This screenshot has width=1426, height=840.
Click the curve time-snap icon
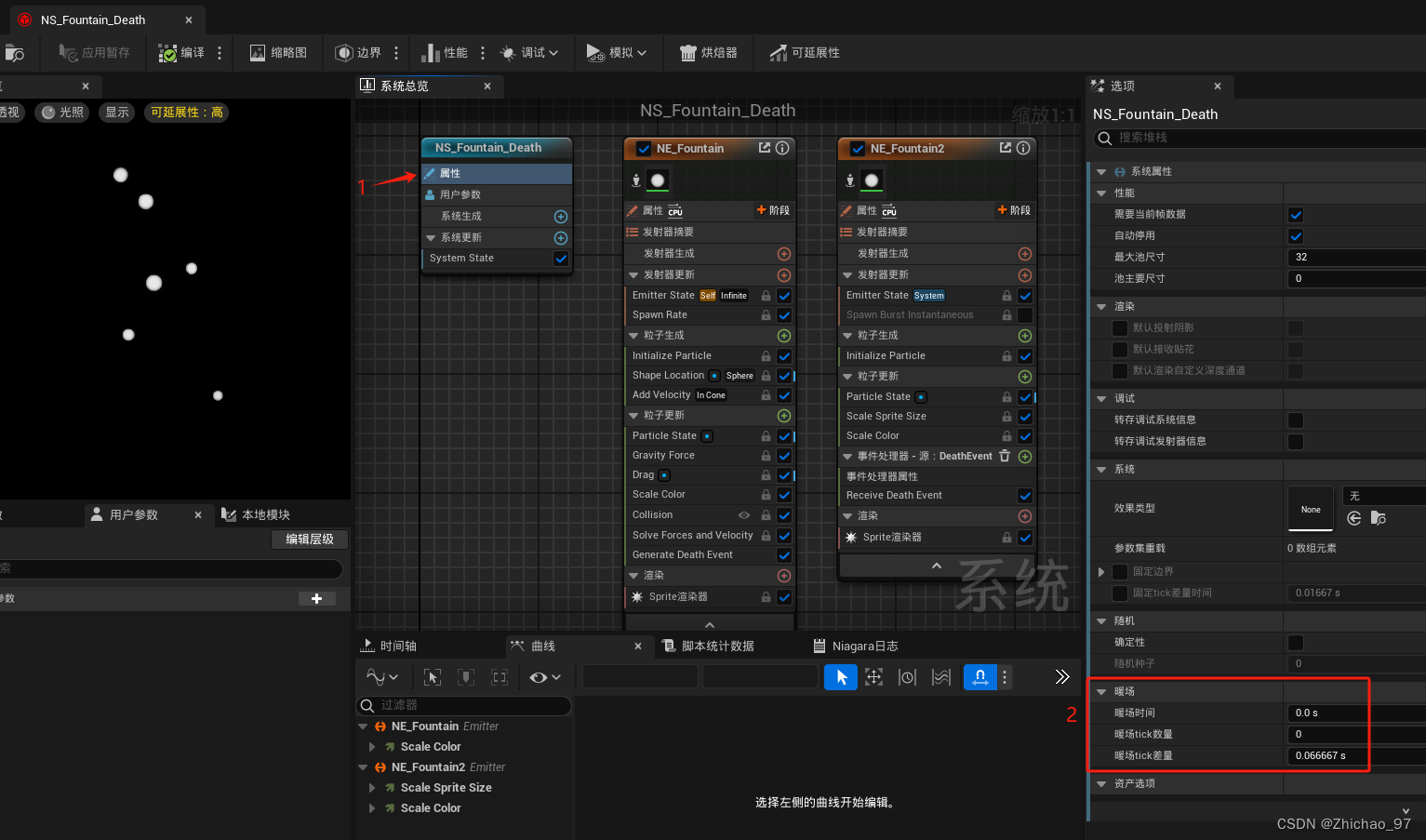click(x=907, y=677)
